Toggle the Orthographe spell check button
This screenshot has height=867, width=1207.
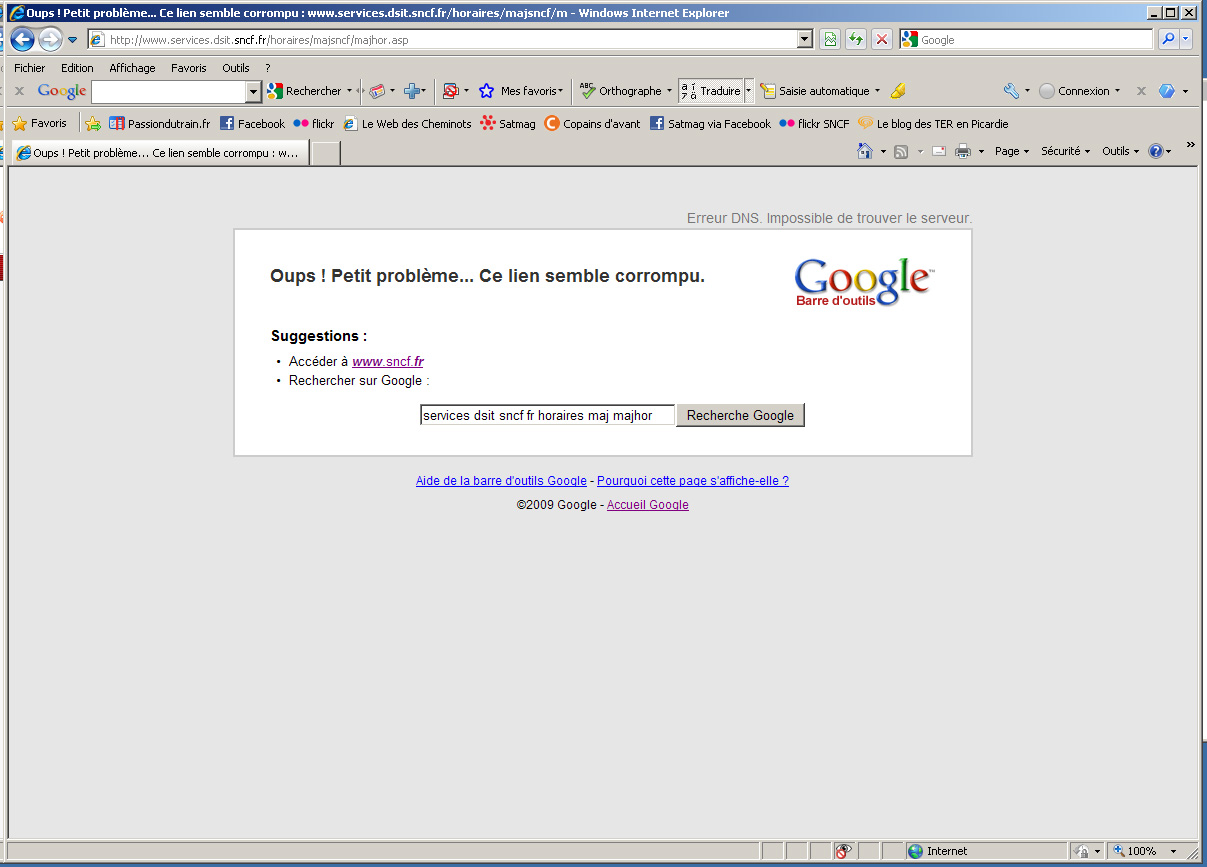(x=621, y=91)
